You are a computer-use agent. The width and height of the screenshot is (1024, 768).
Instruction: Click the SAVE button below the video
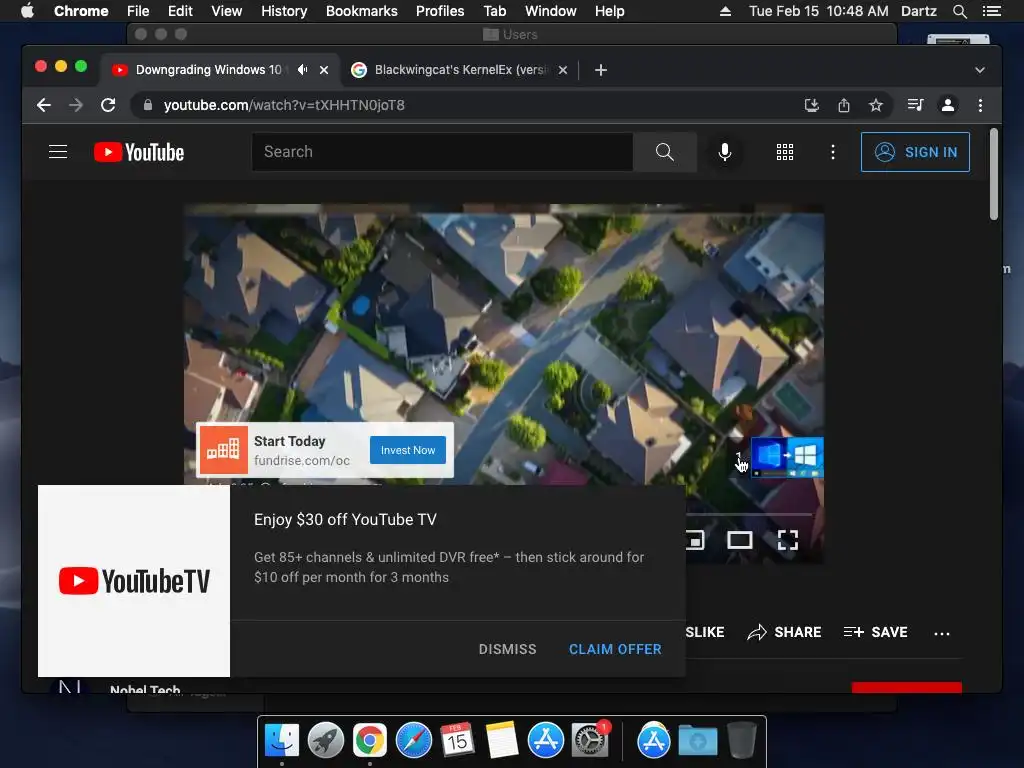tap(875, 632)
